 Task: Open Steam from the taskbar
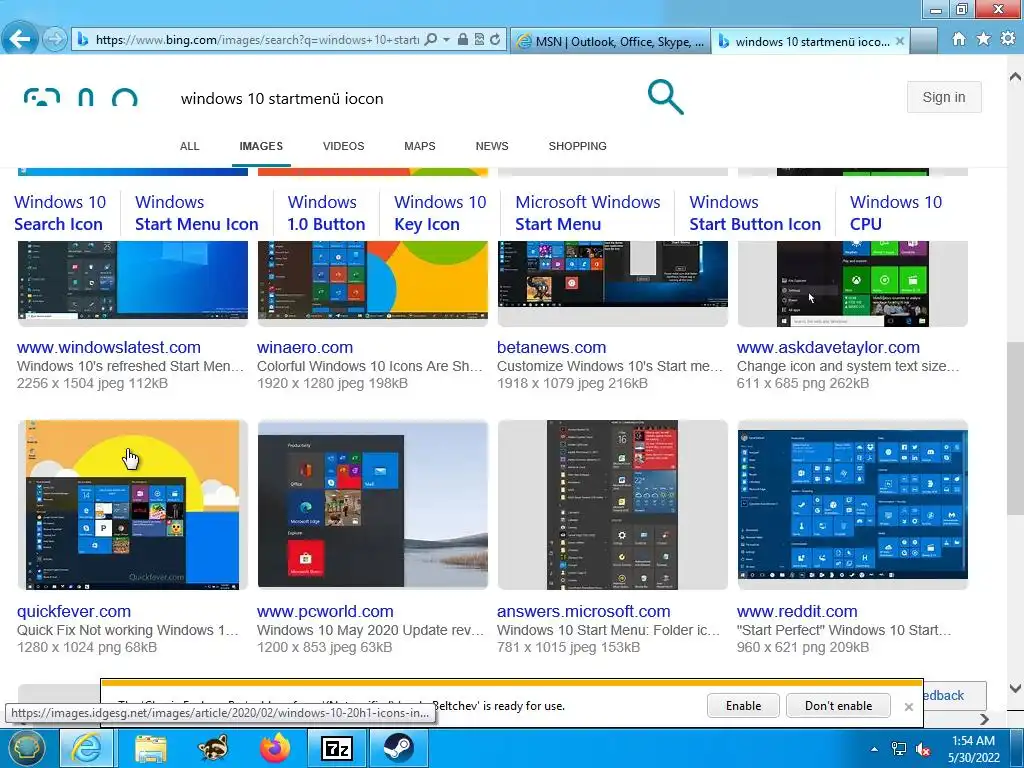tap(399, 748)
